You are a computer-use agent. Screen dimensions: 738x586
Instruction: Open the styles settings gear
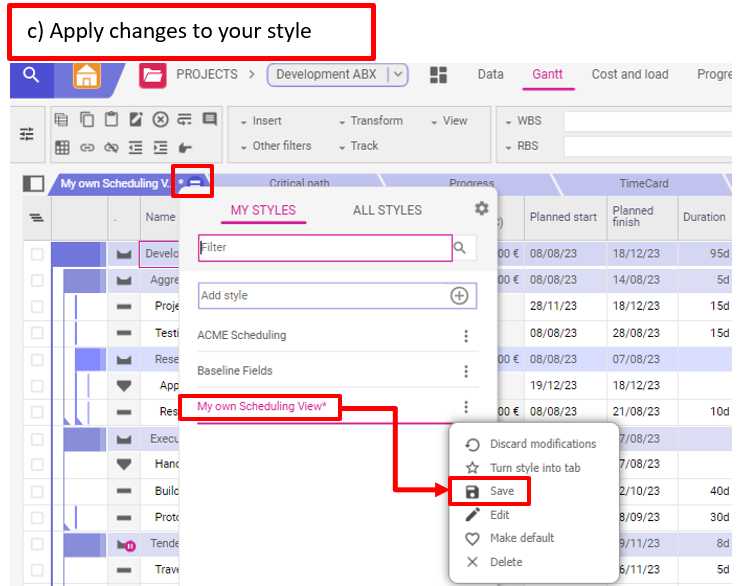pyautogui.click(x=481, y=208)
